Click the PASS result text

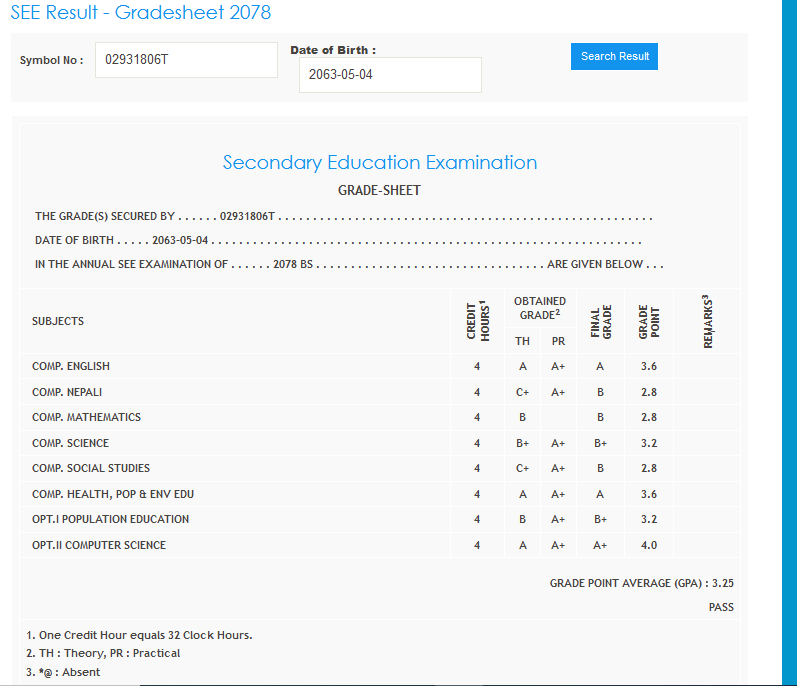pos(721,607)
